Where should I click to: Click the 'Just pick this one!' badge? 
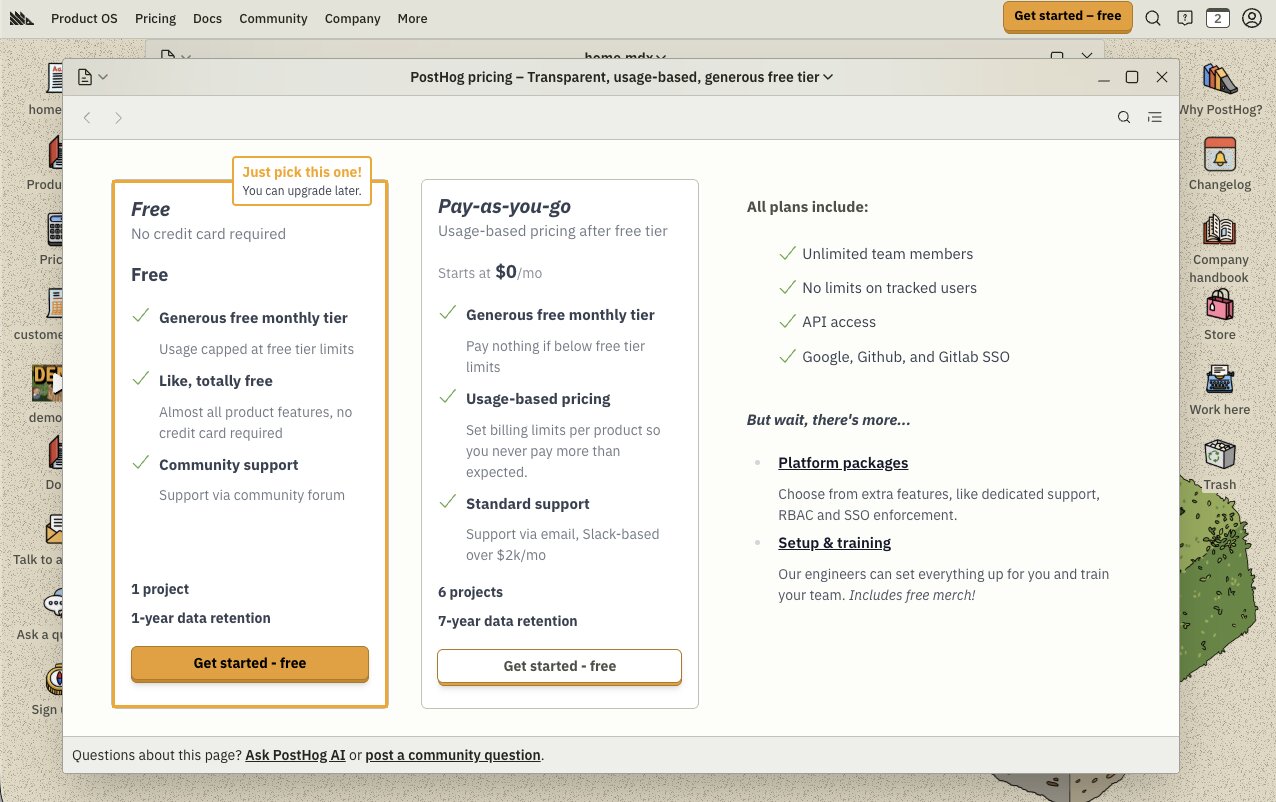302,181
